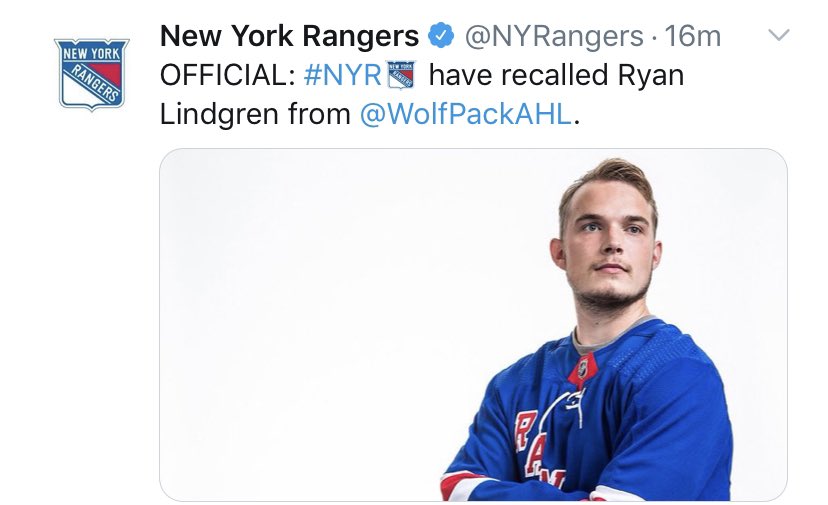Click the 'NEW YORK' text in avatar logo
This screenshot has width=828, height=505.
pyautogui.click(x=91, y=52)
